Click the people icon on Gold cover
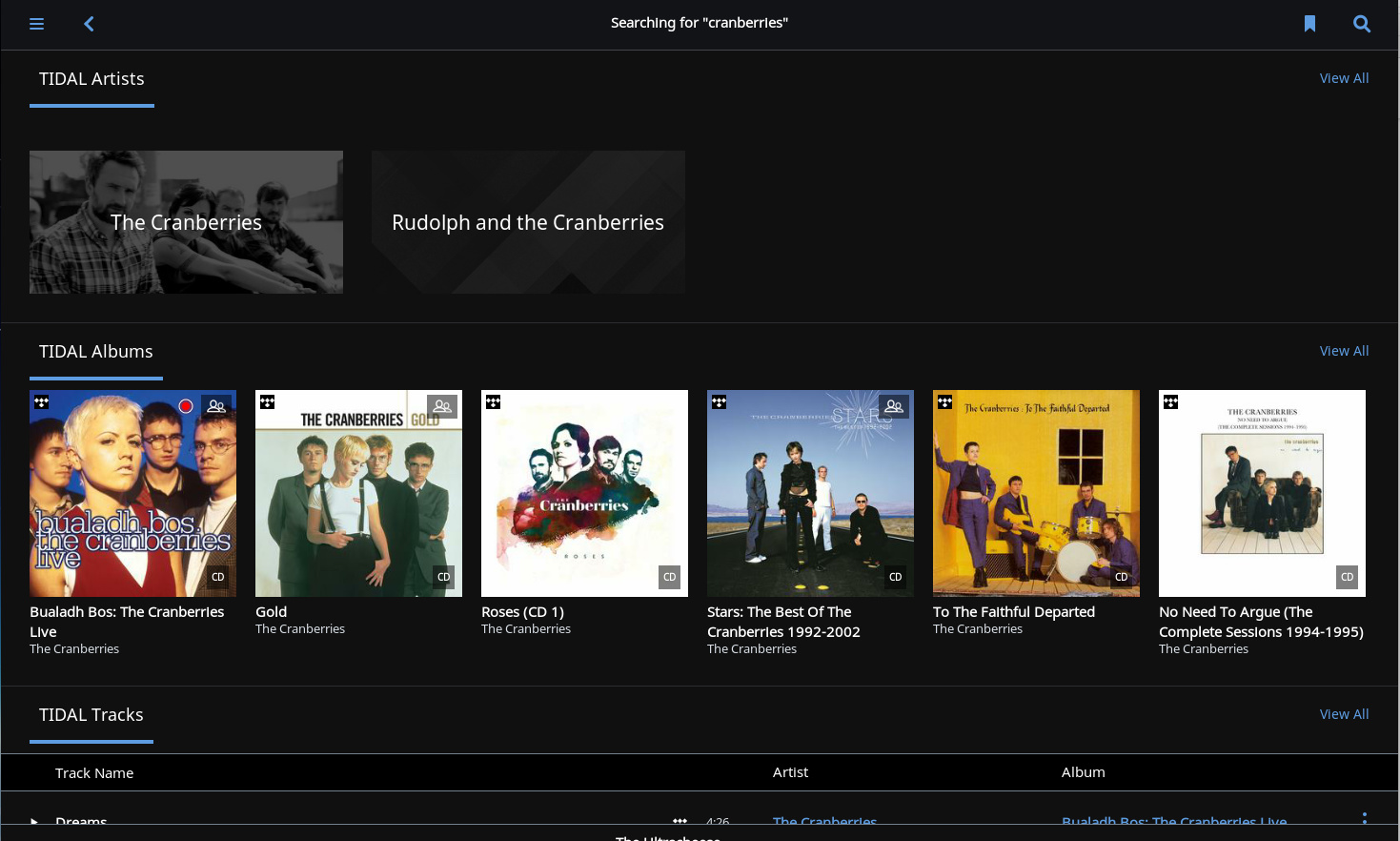Viewport: 1400px width, 841px height. pos(442,406)
